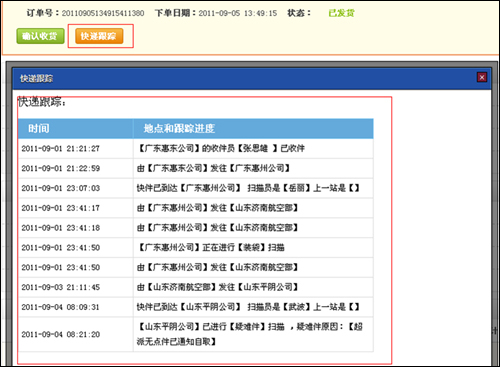Select time 2011-09-01 23:41:18
500x367 pixels.
pyautogui.click(x=61, y=228)
